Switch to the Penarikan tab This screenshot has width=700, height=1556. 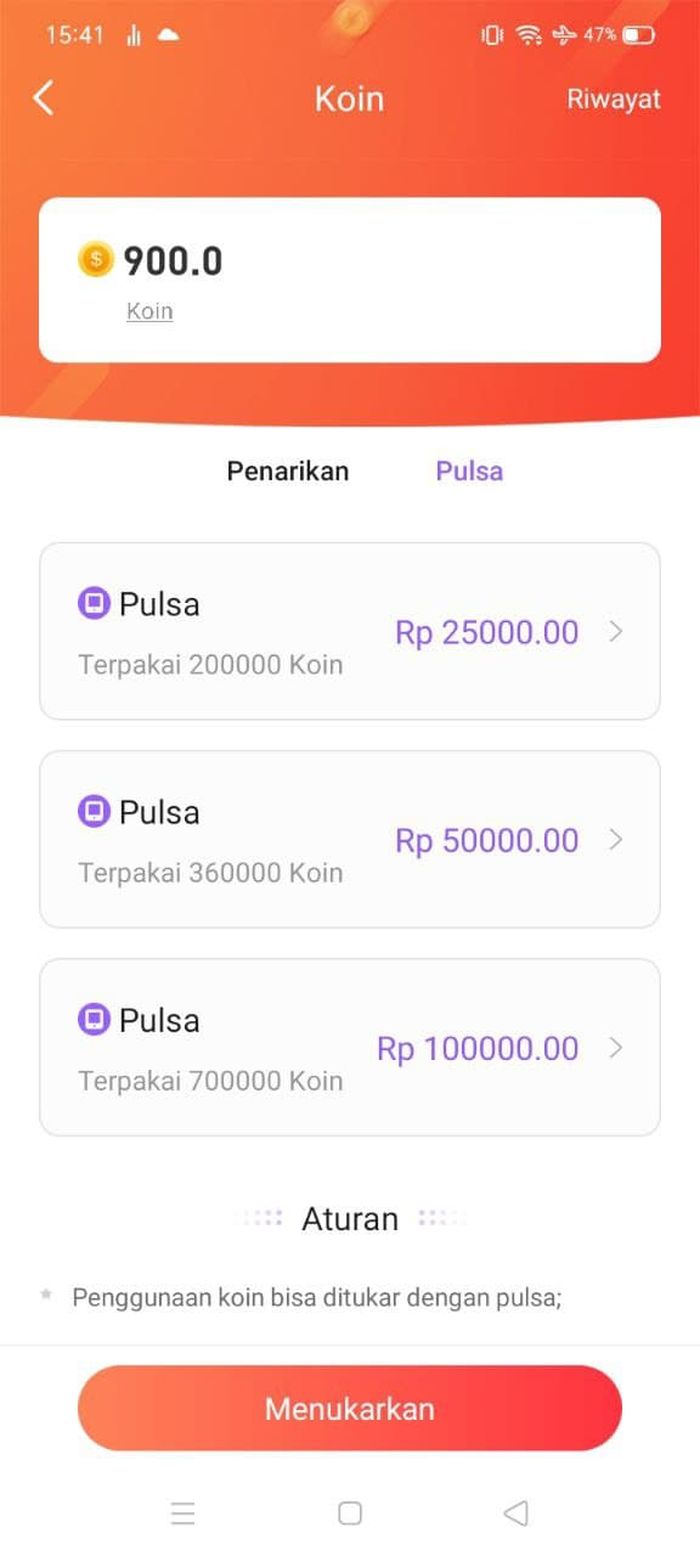(x=288, y=471)
